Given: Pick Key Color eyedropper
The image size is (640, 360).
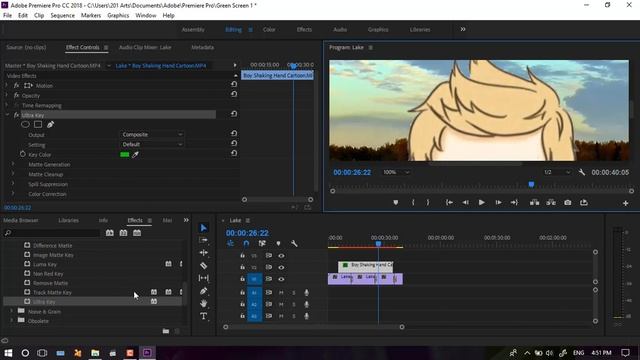Looking at the screenshot, I should pyautogui.click(x=135, y=155).
